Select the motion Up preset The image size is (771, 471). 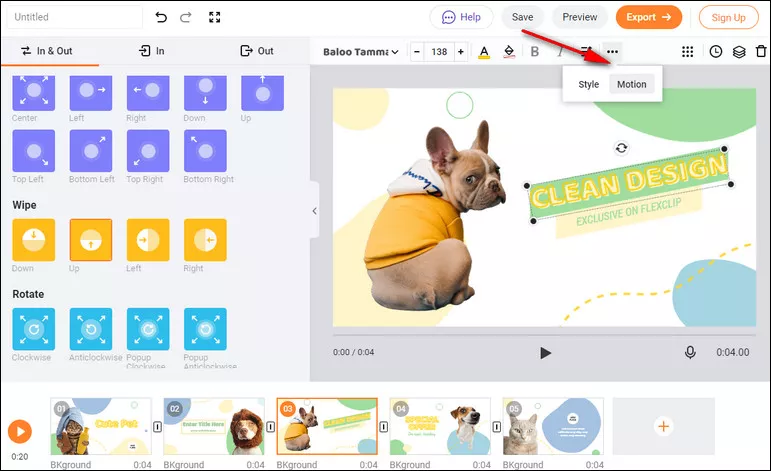point(263,92)
